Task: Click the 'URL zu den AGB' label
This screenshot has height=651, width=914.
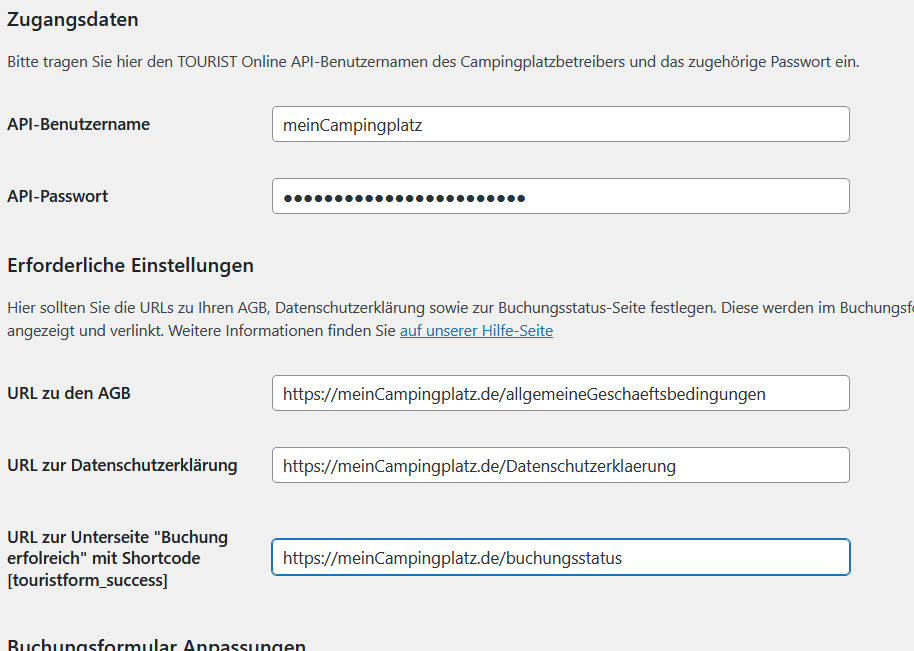Action: pos(68,393)
